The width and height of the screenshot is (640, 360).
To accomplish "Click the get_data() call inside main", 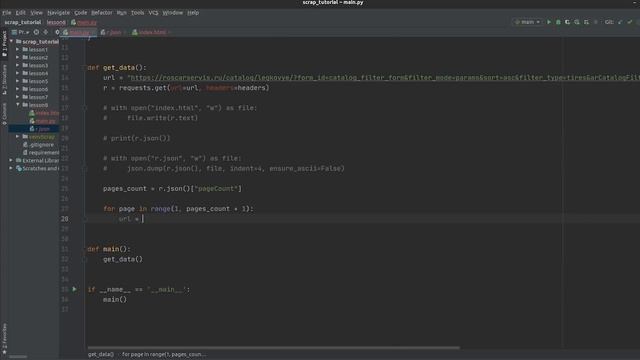I will coord(123,259).
